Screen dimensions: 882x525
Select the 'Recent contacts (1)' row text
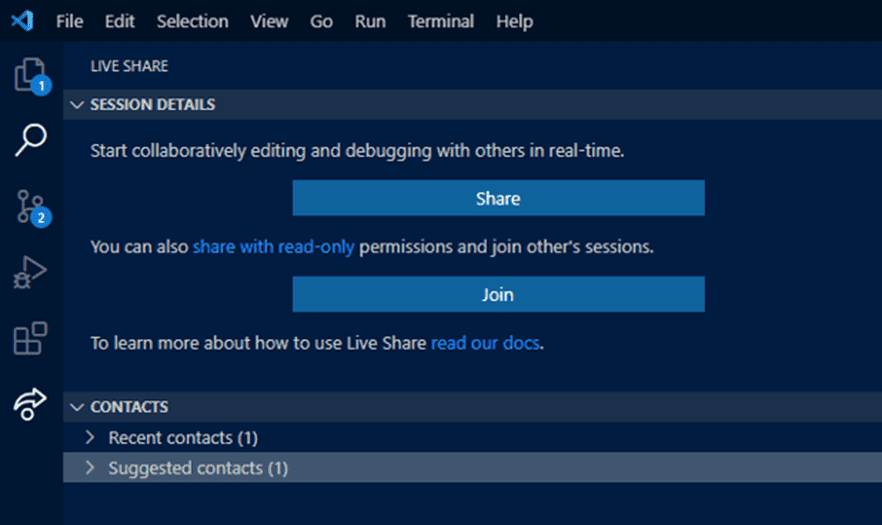183,437
